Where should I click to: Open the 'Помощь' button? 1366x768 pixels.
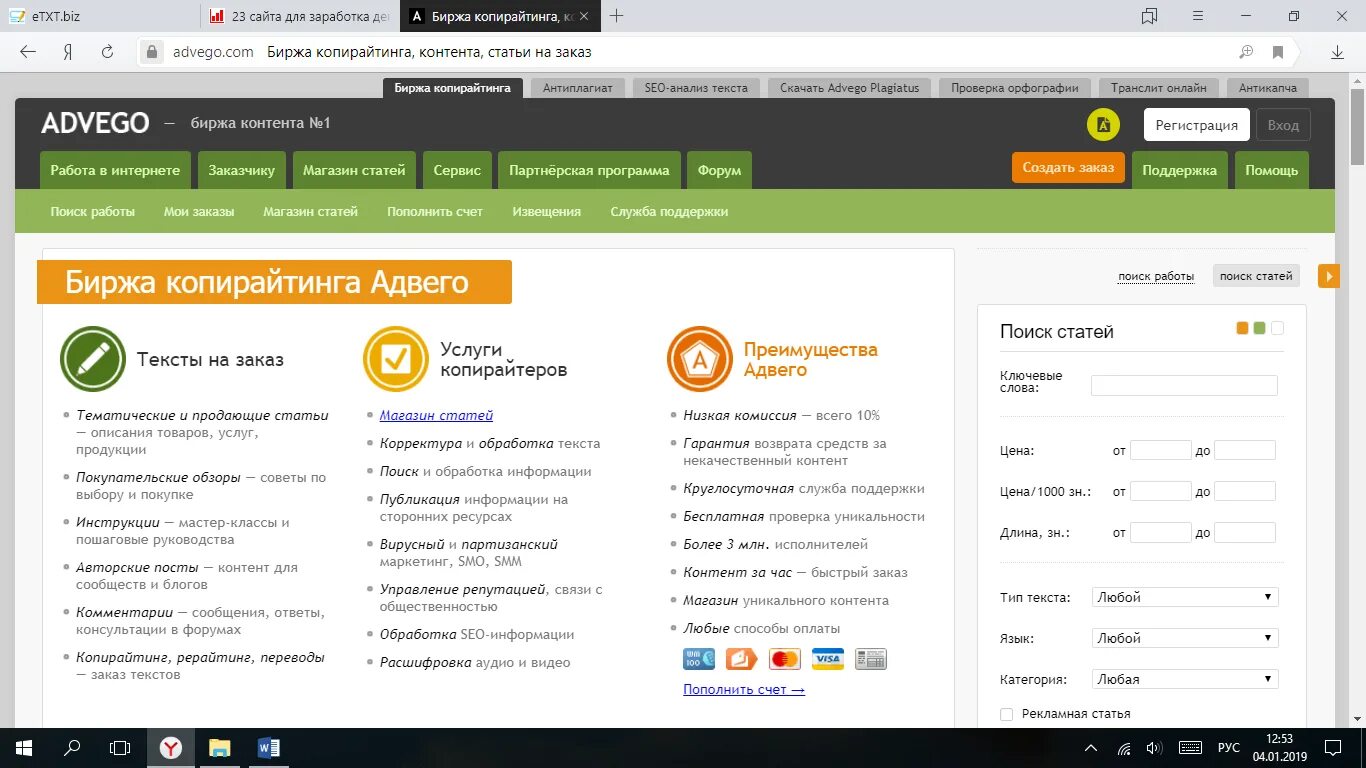click(x=1271, y=170)
